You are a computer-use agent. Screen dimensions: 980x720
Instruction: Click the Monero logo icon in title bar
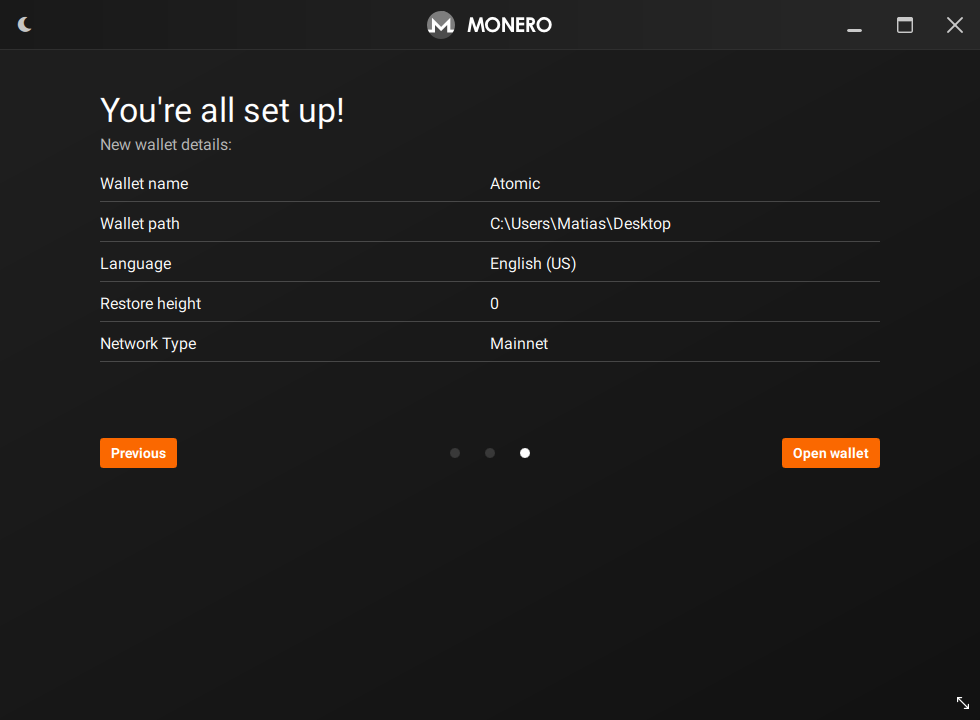(441, 25)
